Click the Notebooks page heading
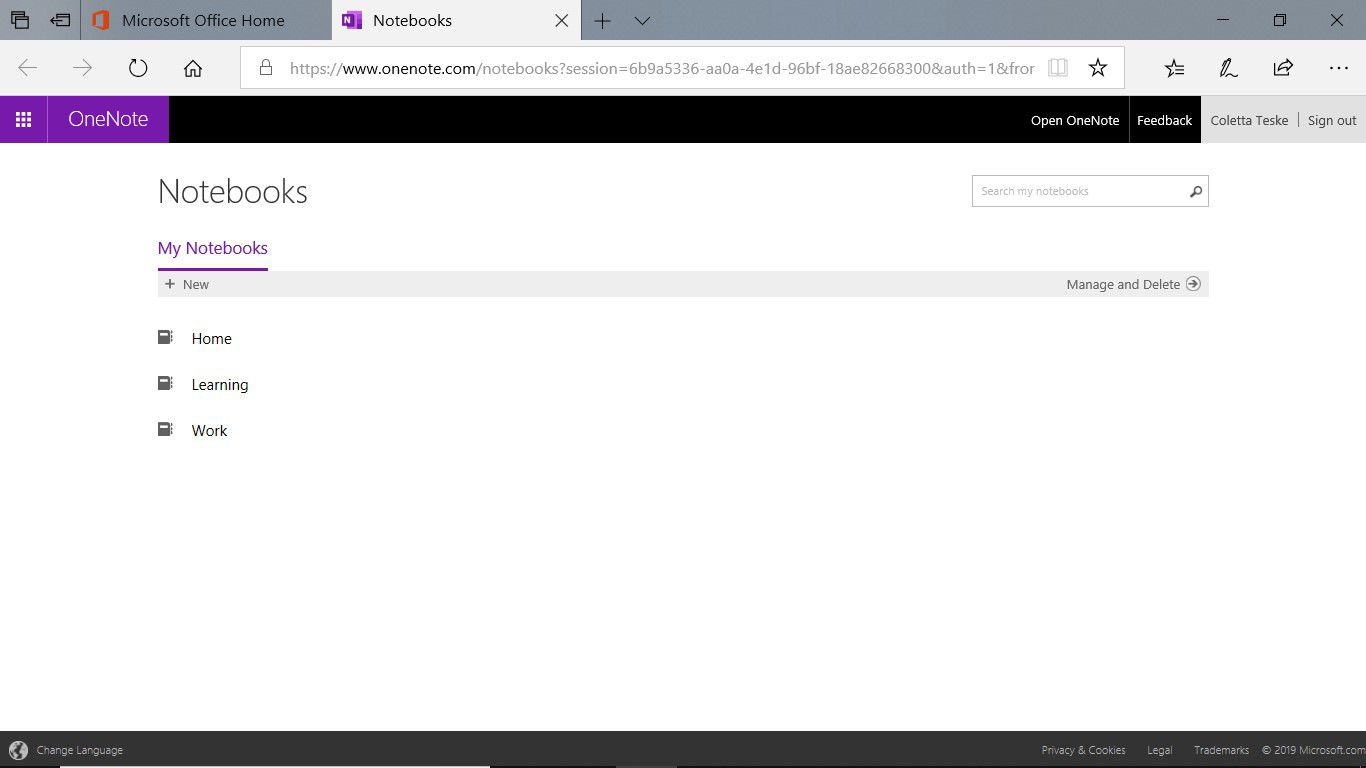The height and width of the screenshot is (768, 1366). click(x=233, y=191)
